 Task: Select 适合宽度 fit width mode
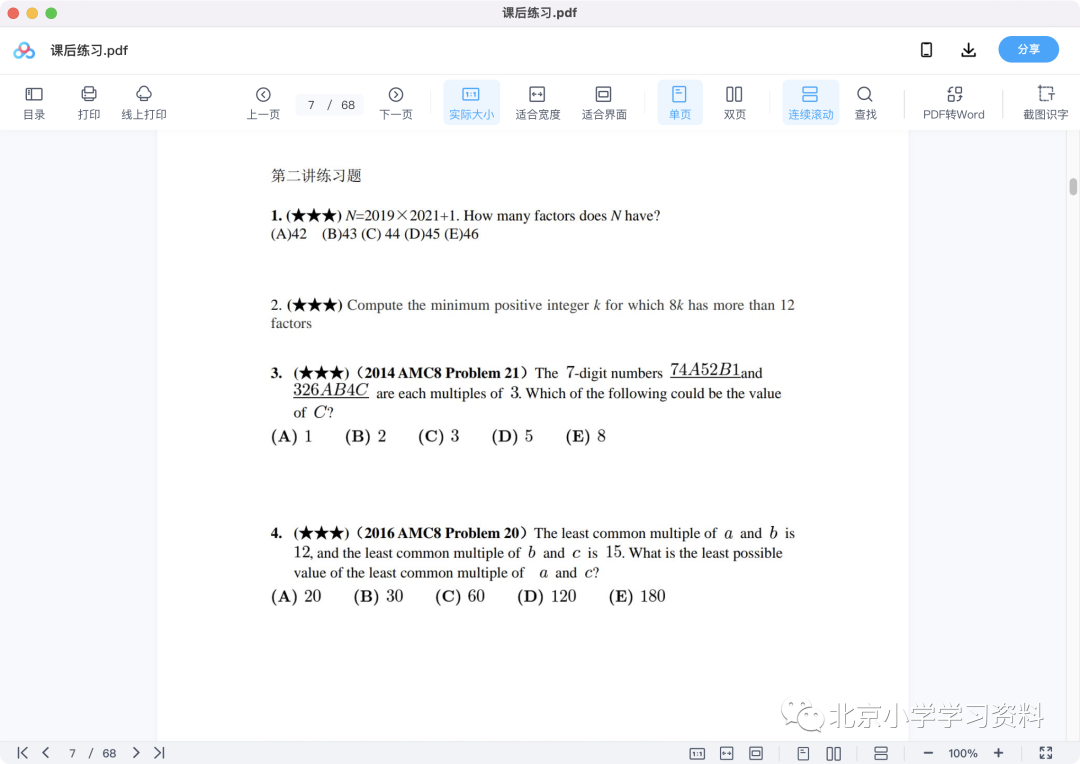tap(537, 103)
